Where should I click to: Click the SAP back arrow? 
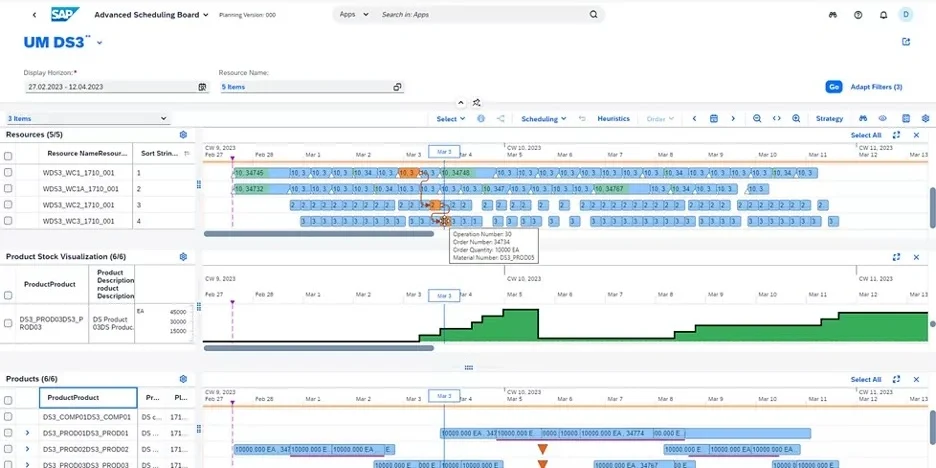[34, 15]
